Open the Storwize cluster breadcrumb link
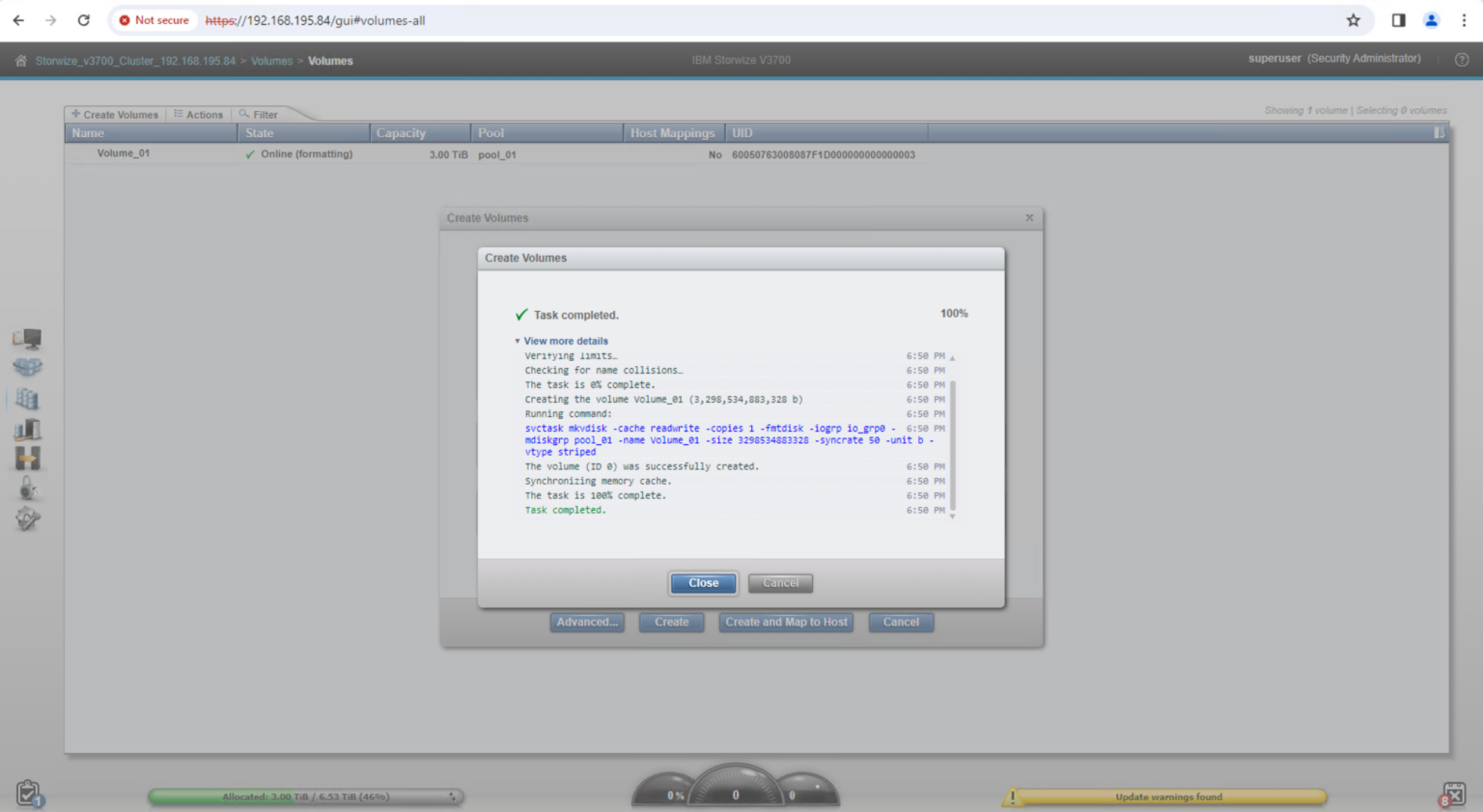 coord(135,61)
